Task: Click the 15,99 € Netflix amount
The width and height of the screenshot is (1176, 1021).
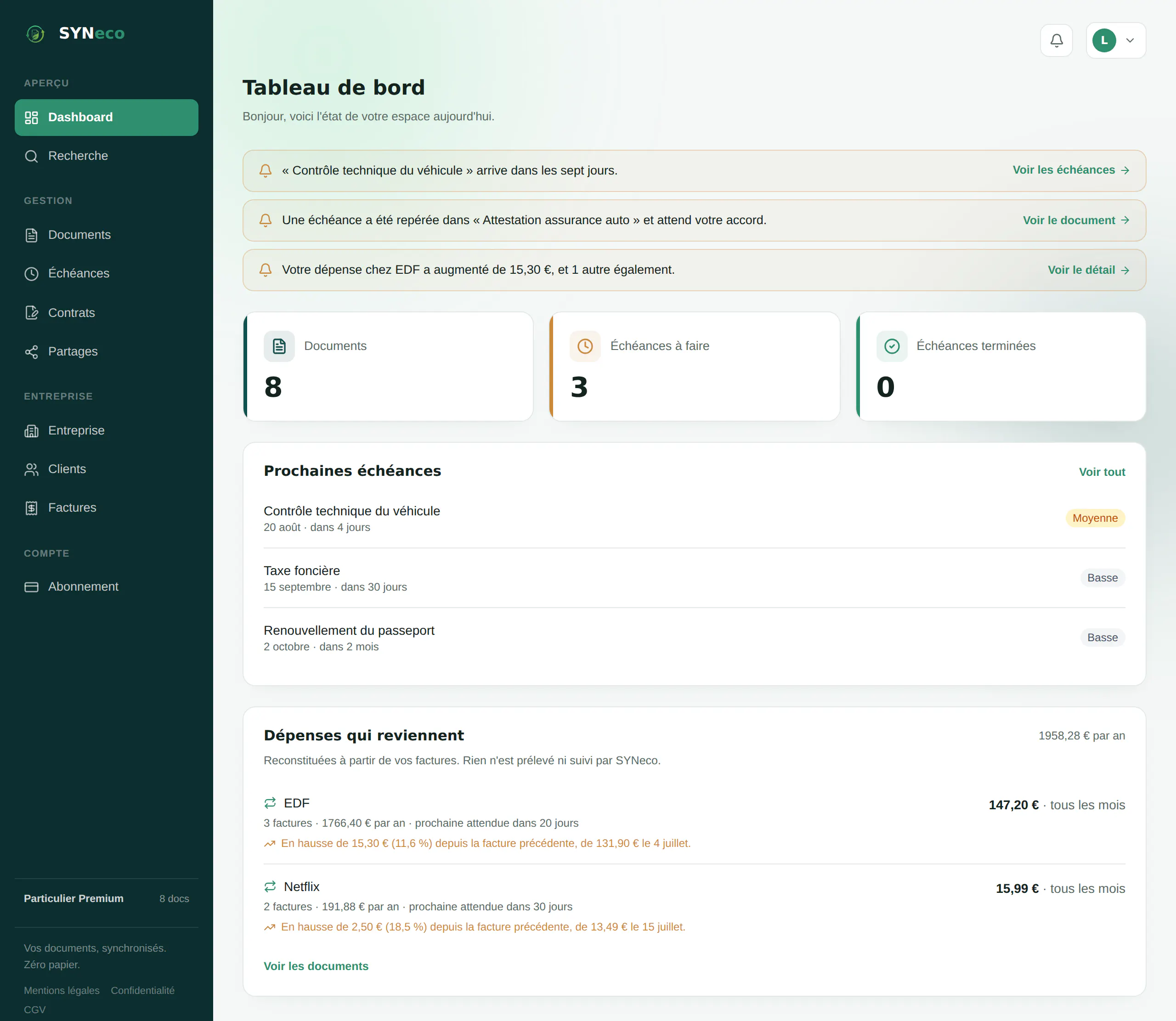Action: coord(1017,889)
